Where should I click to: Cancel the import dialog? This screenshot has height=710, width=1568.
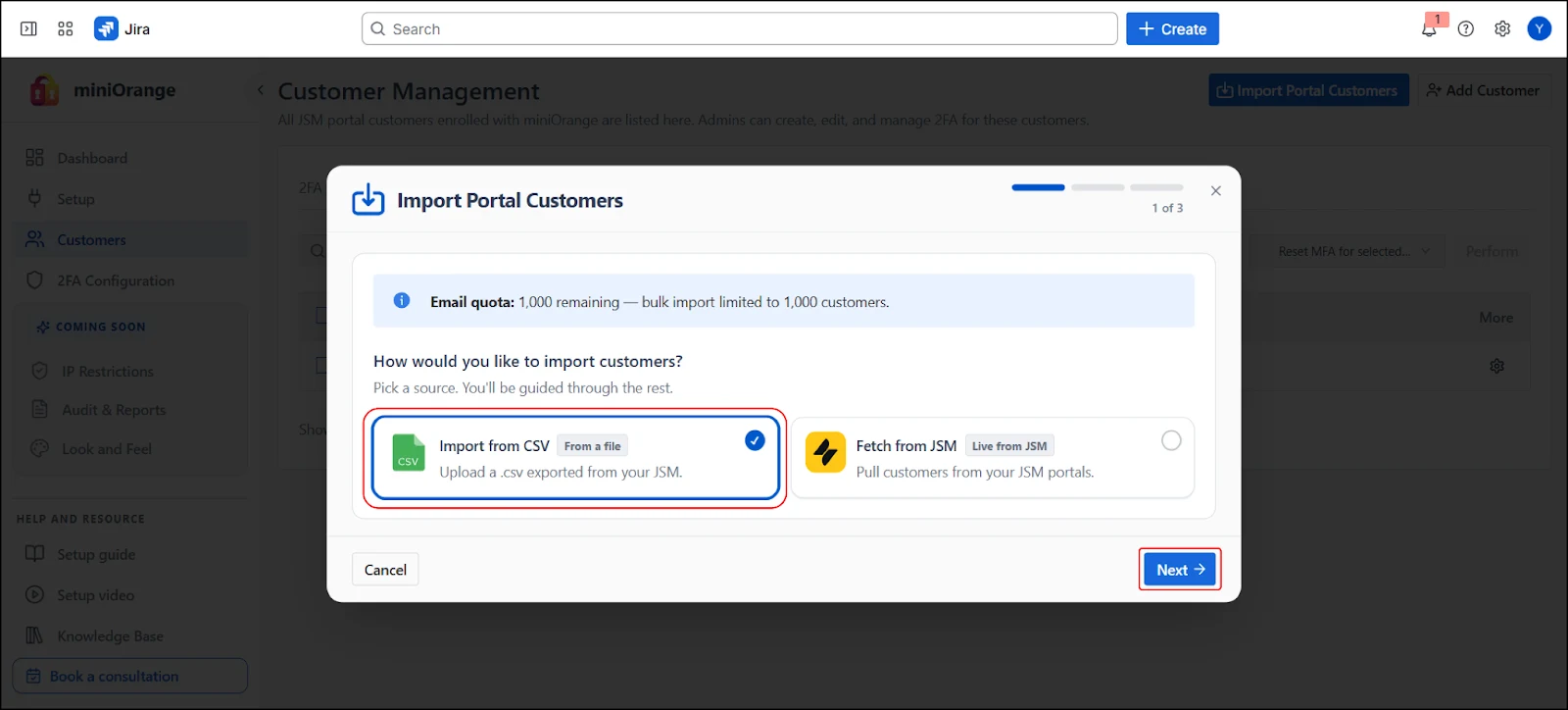(385, 570)
